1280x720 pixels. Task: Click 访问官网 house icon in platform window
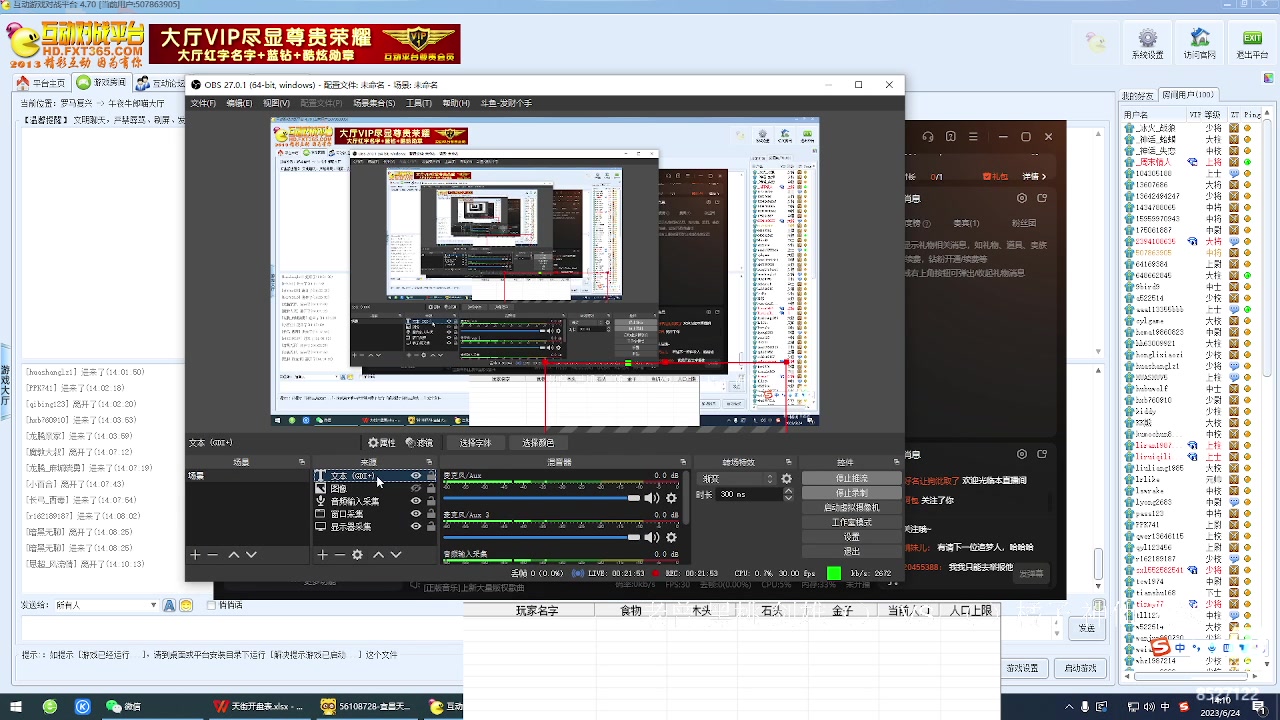pyautogui.click(x=1200, y=45)
